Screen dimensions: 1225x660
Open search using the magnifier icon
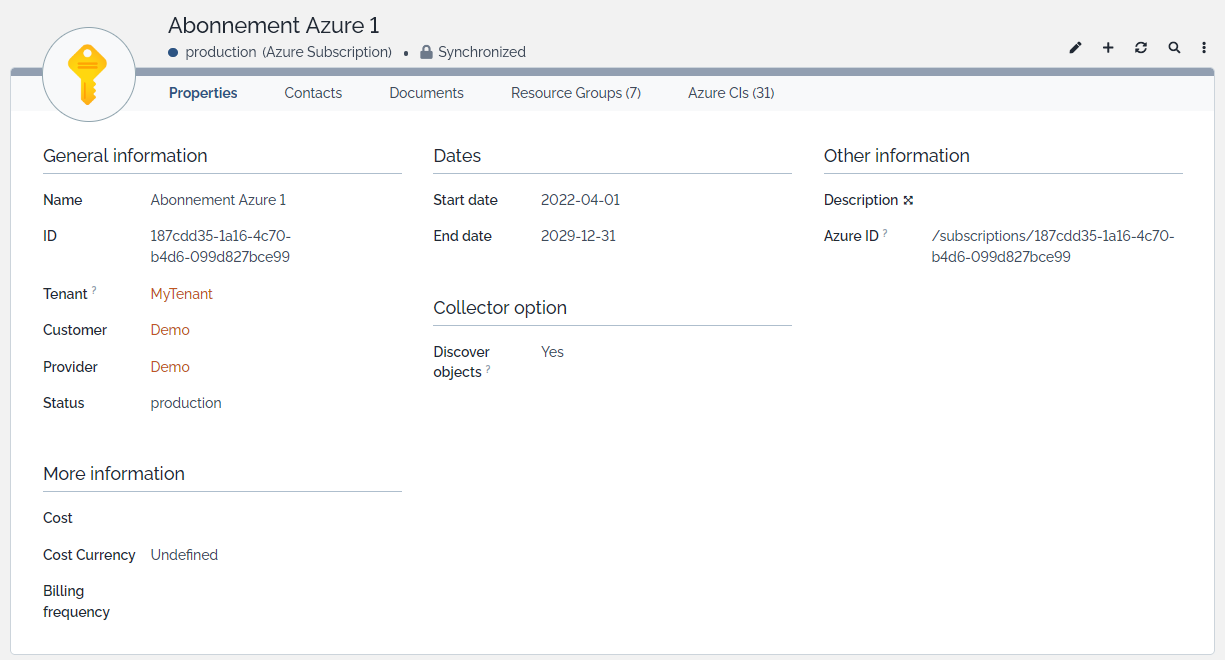[1174, 48]
